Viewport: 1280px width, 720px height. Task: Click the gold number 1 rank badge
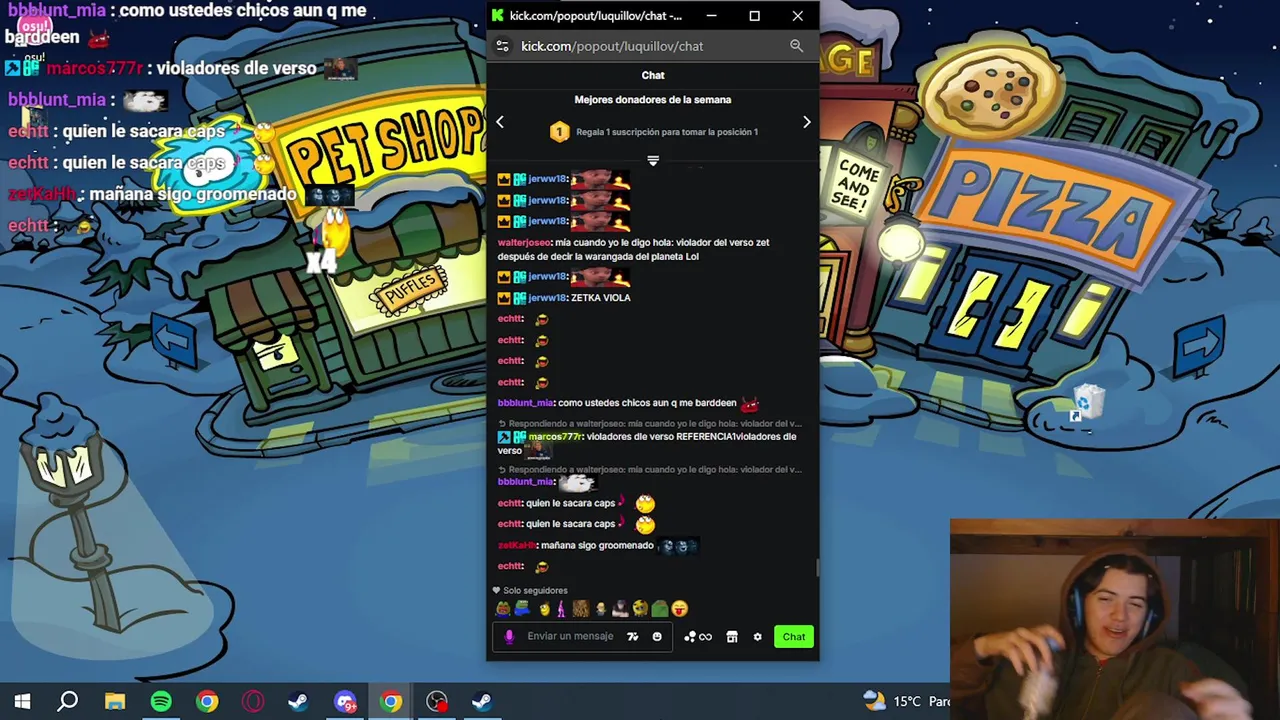click(x=559, y=132)
